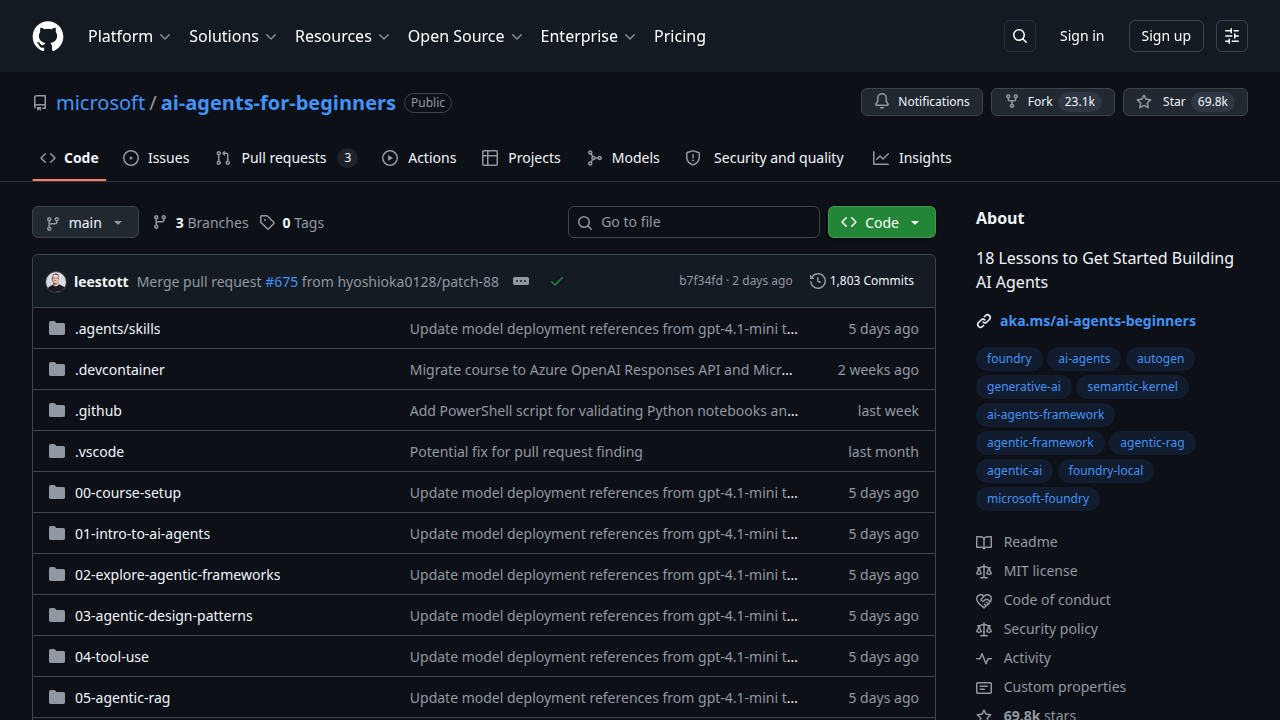Click the 02-explore-agentic-frameworks folder icon
This screenshot has width=1280, height=720.
57,574
